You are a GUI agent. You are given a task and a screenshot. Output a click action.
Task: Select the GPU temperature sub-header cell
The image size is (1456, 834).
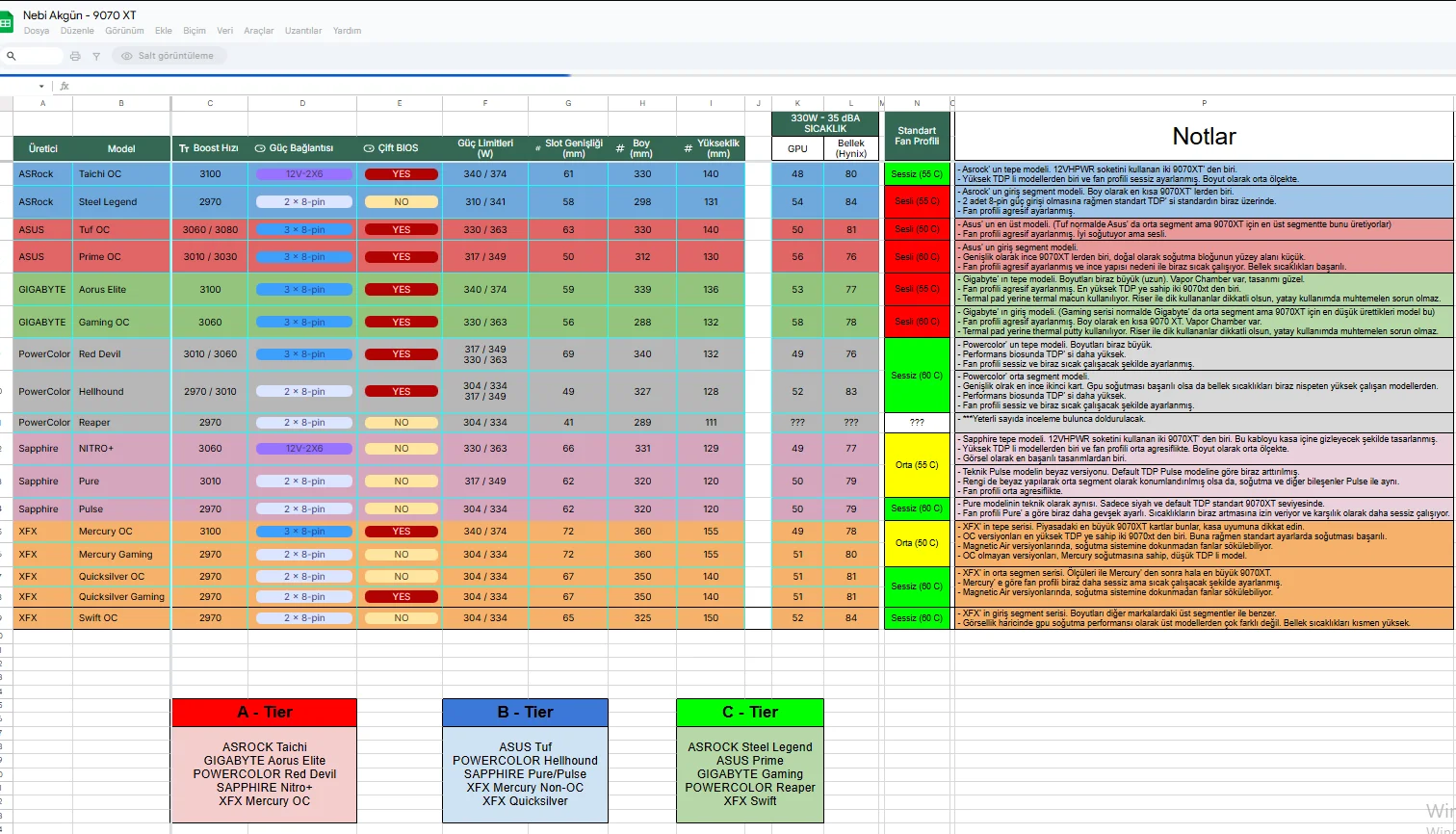pos(797,148)
